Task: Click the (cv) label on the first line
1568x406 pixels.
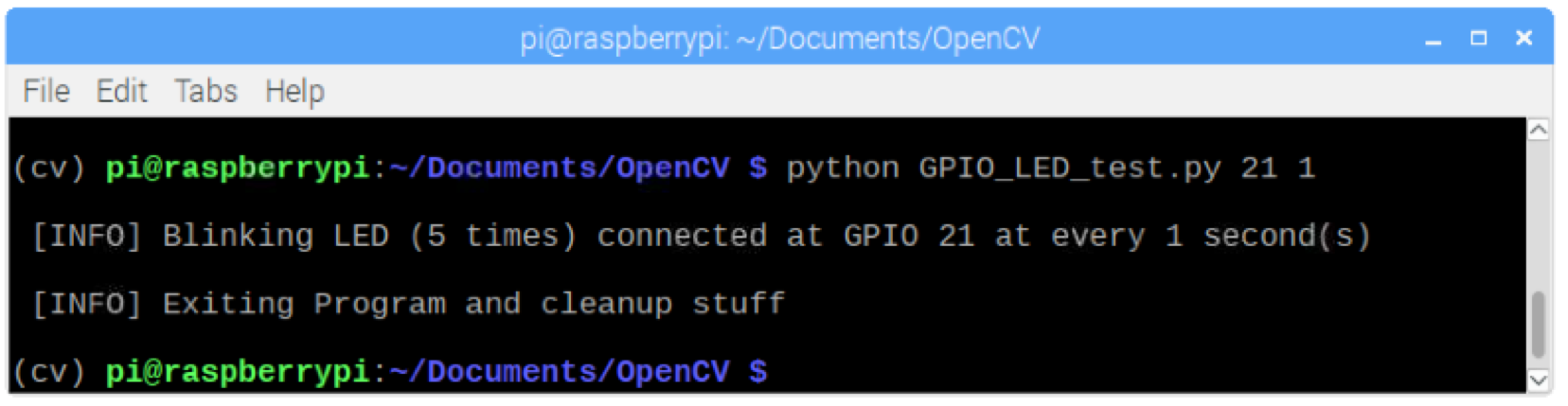Action: coord(48,168)
